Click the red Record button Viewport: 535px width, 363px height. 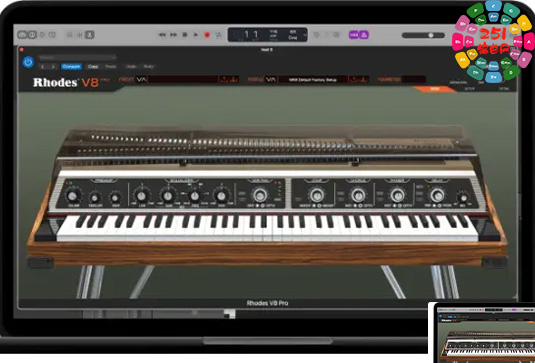207,35
